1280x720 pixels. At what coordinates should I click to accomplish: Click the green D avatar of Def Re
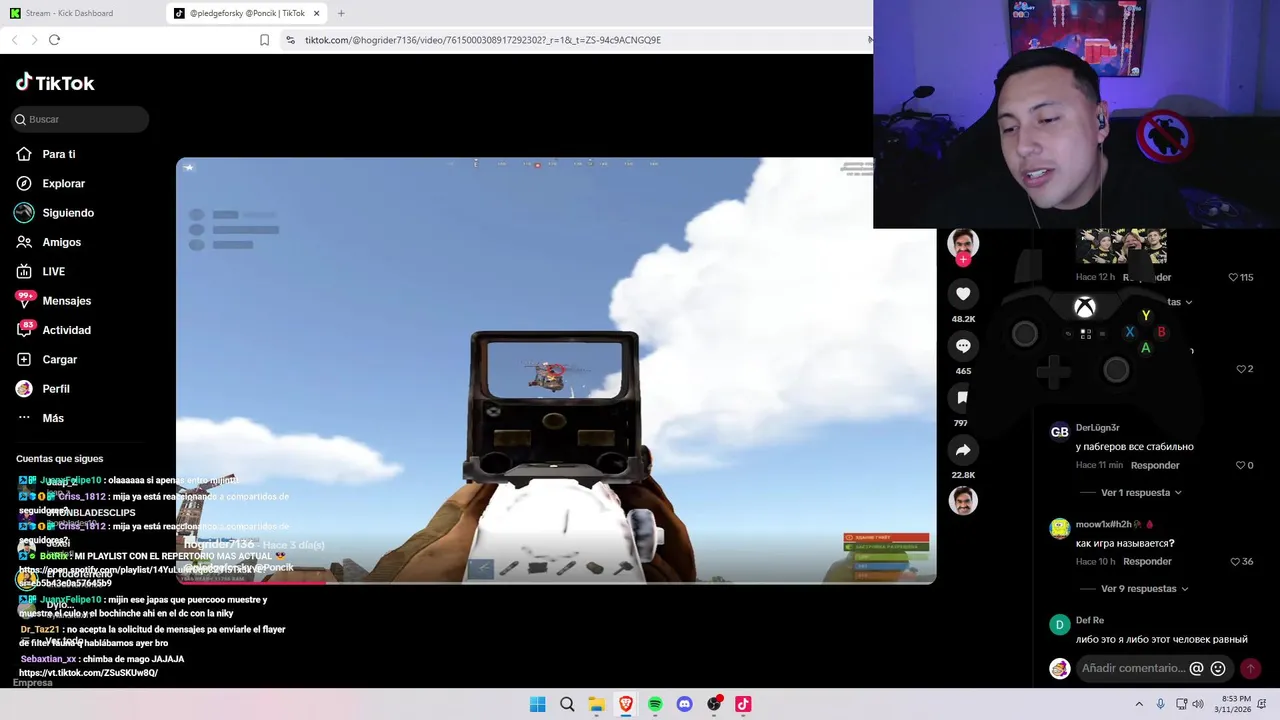click(1059, 625)
